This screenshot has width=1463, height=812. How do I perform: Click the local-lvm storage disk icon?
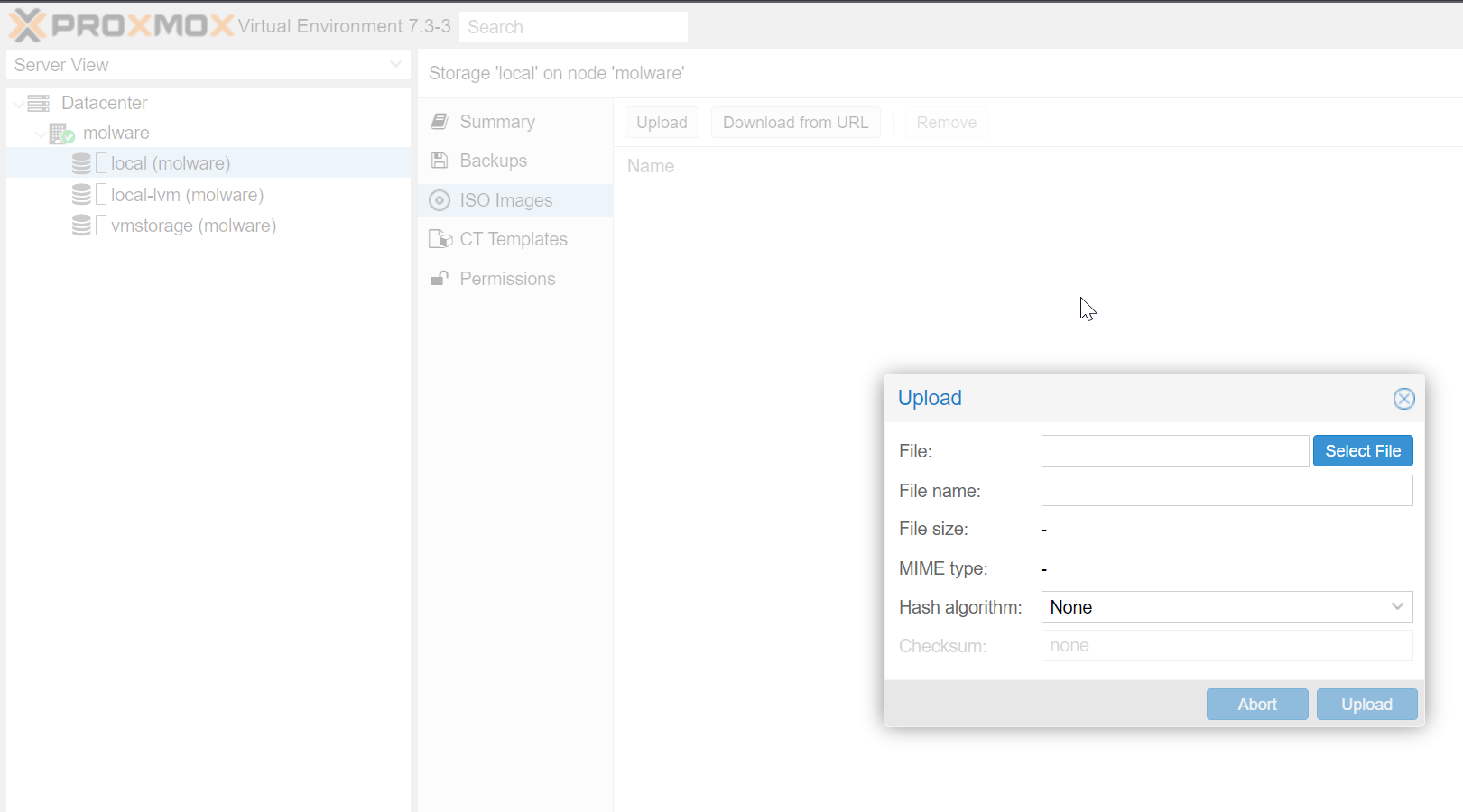point(81,195)
